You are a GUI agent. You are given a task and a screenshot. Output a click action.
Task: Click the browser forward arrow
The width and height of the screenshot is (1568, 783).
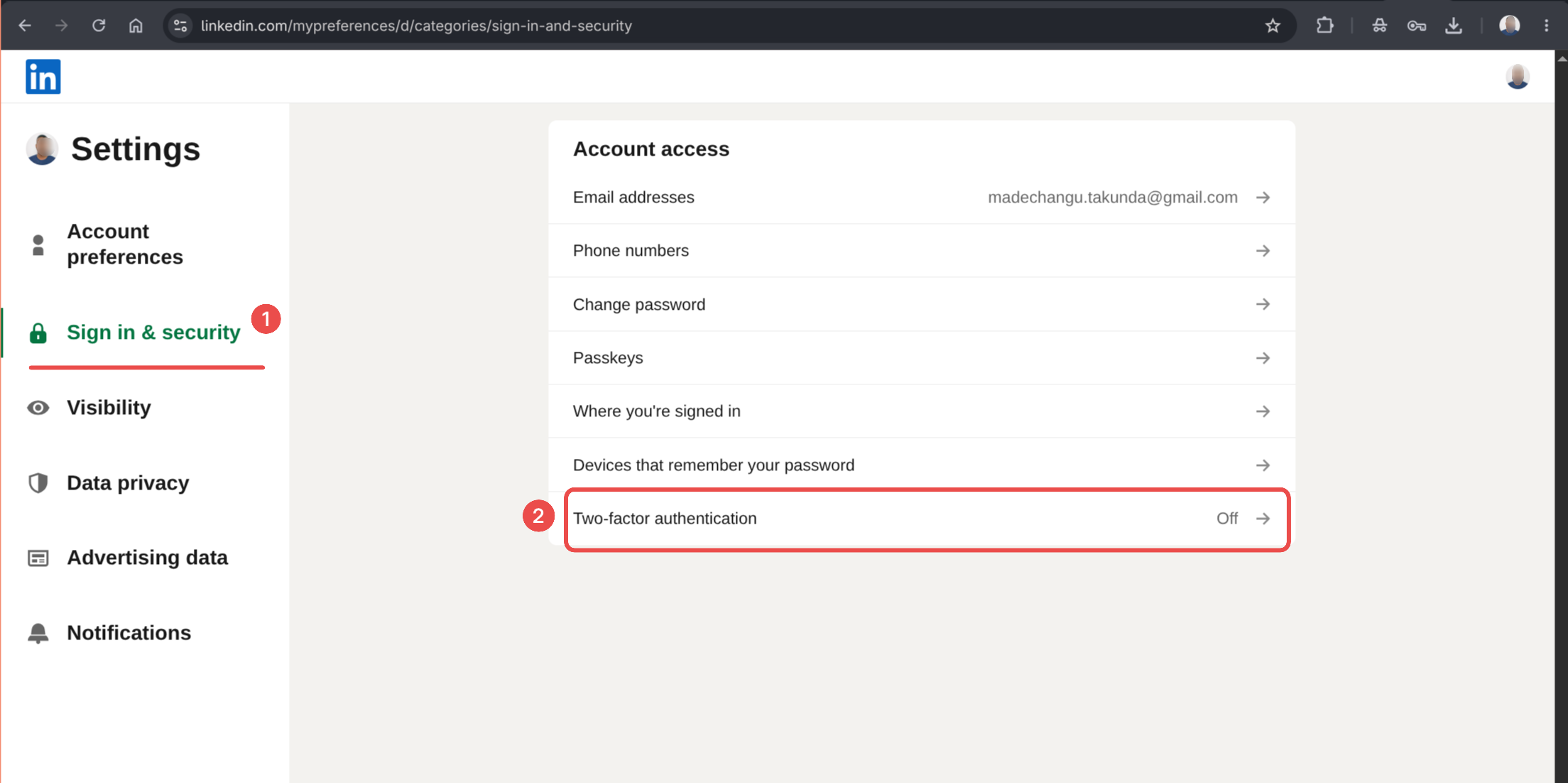click(62, 26)
